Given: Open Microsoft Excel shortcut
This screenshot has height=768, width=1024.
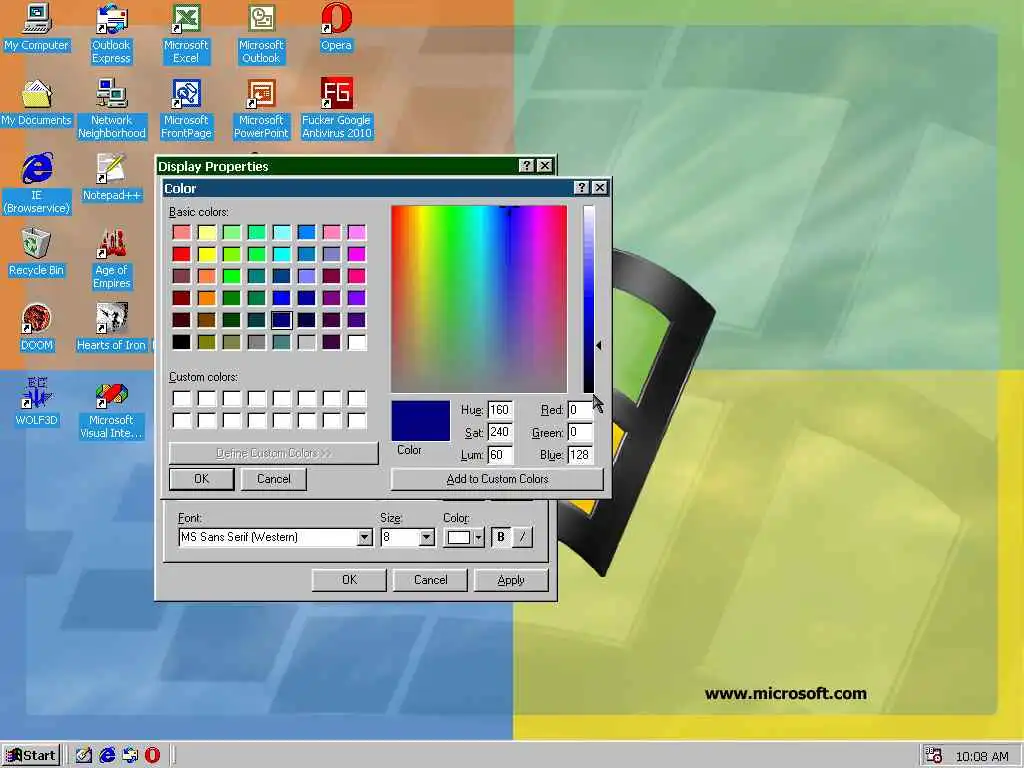Looking at the screenshot, I should point(186,33).
